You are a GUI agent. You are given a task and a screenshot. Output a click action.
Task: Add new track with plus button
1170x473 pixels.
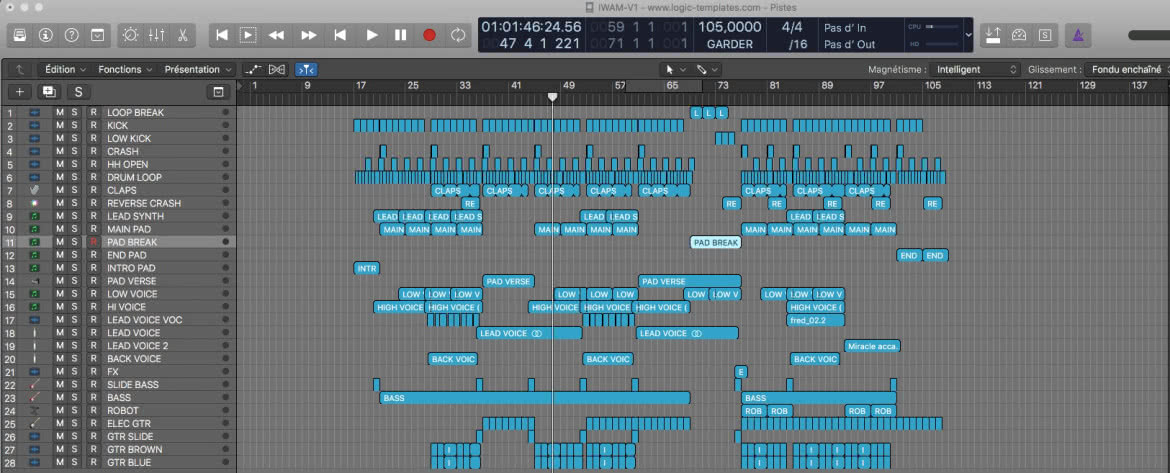pos(19,92)
